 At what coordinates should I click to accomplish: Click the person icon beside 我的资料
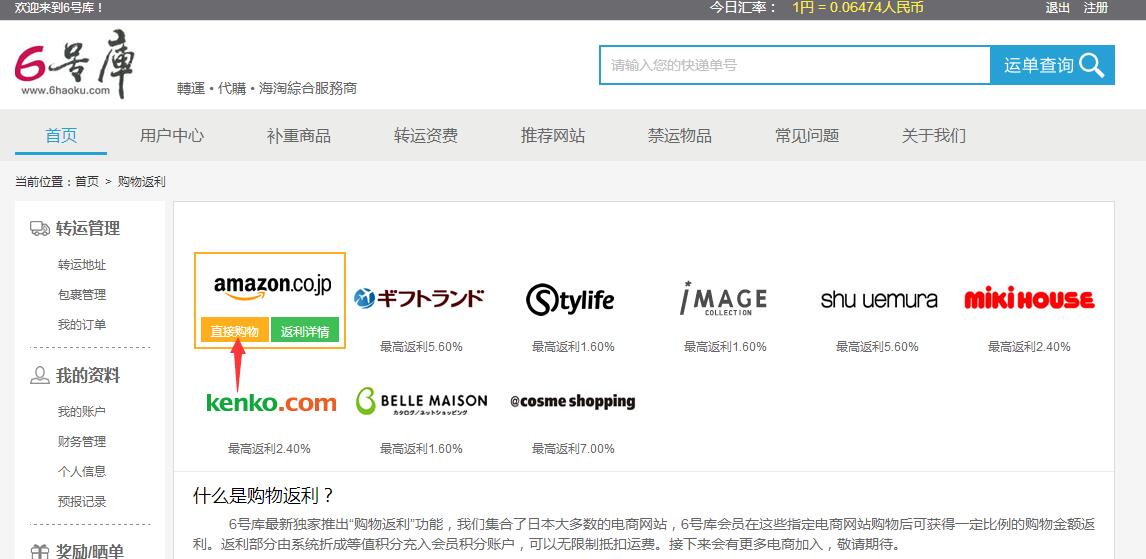tap(39, 376)
